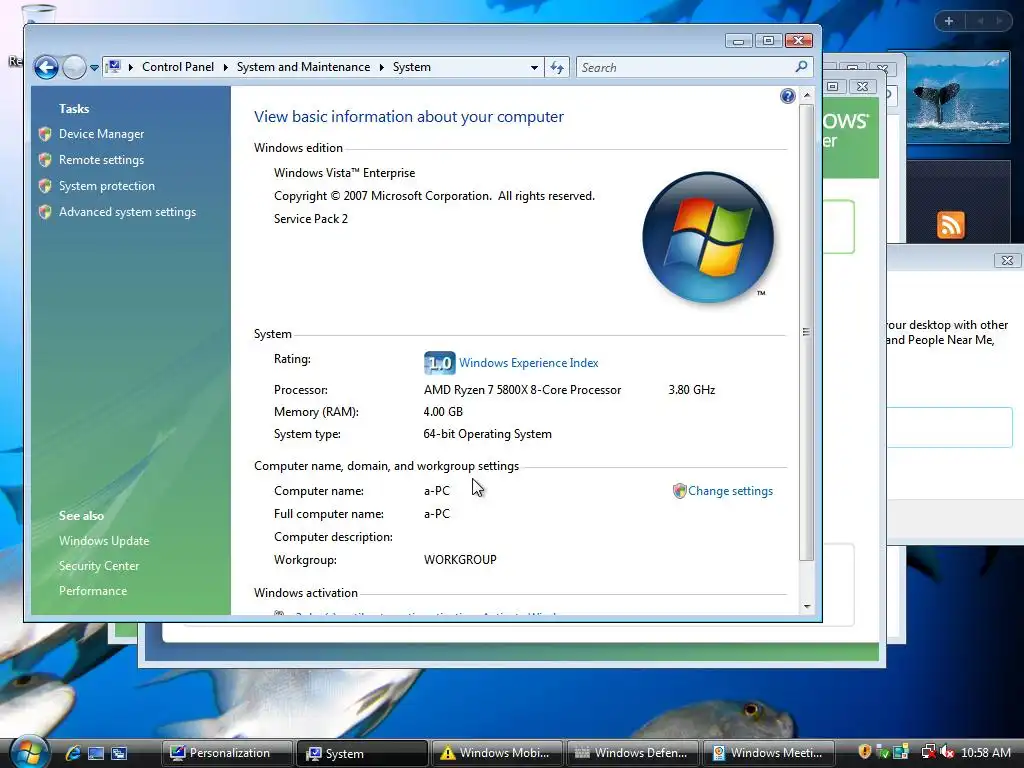Click Switch between windows icon

[119, 753]
